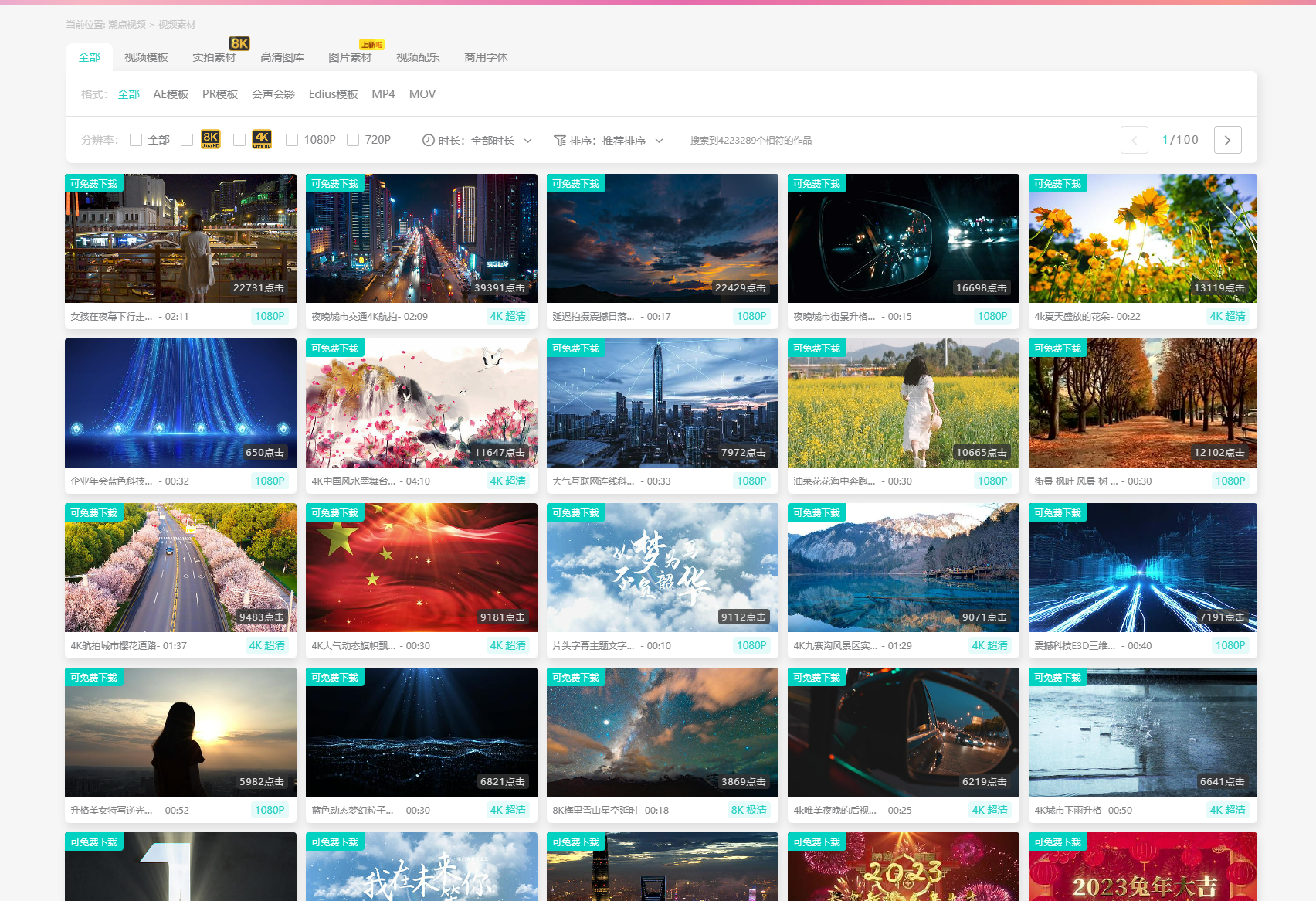Switch to the 视频模板 tab
Screen dimensions: 1316x901
[146, 57]
